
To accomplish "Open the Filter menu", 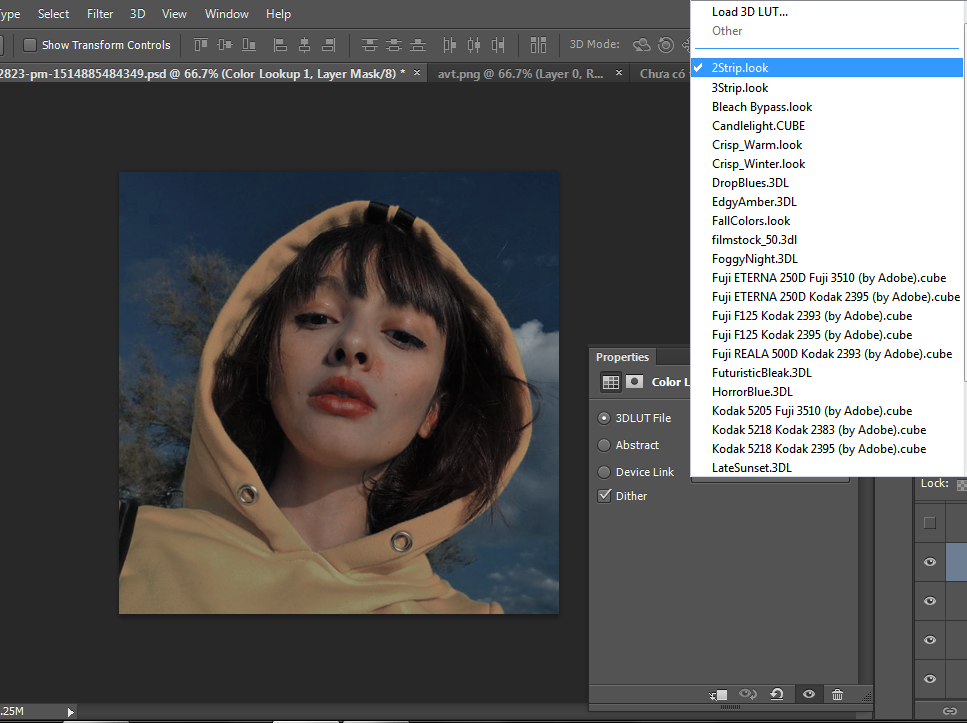I will click(x=100, y=14).
